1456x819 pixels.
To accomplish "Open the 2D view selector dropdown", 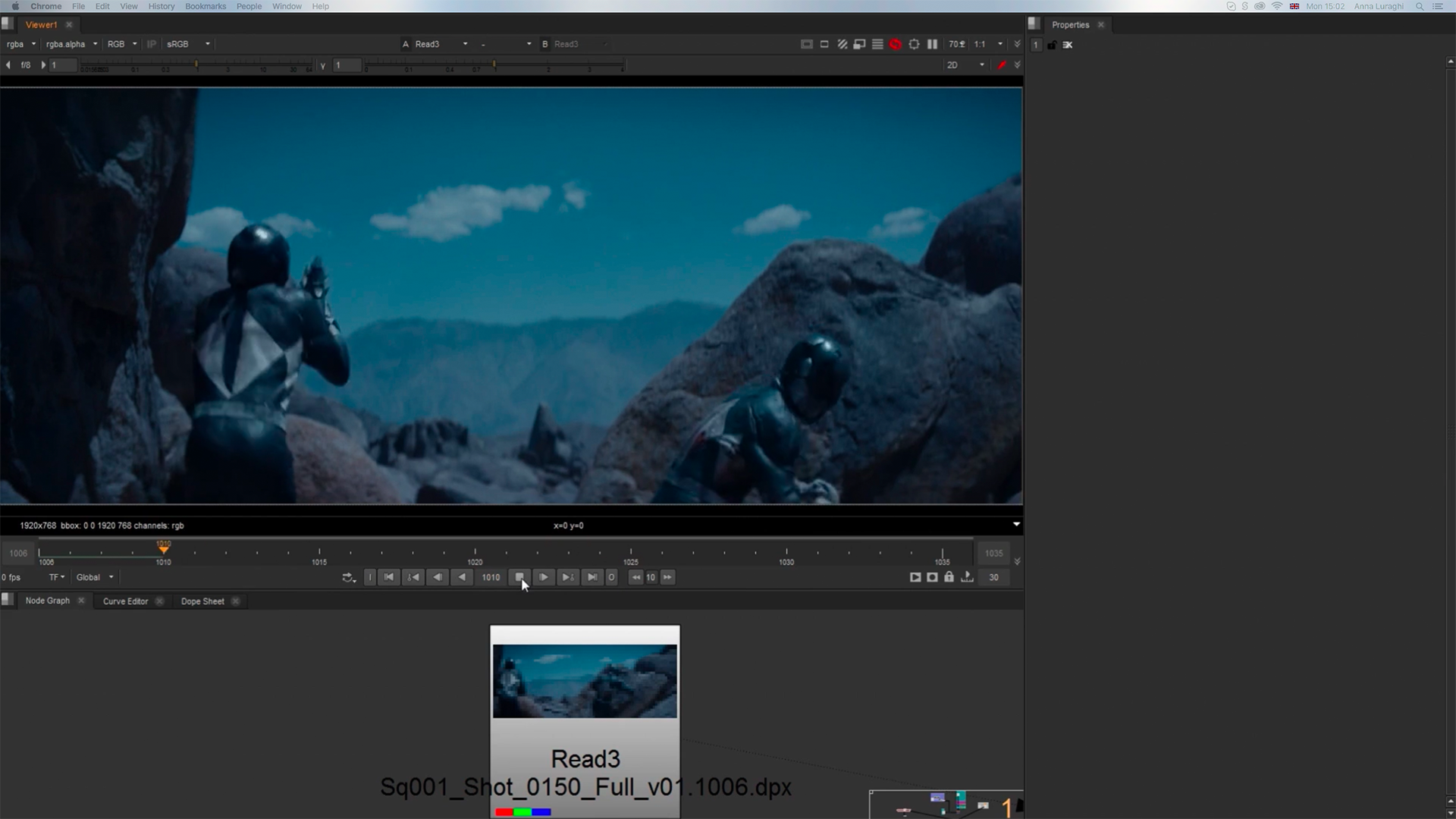I will (963, 65).
